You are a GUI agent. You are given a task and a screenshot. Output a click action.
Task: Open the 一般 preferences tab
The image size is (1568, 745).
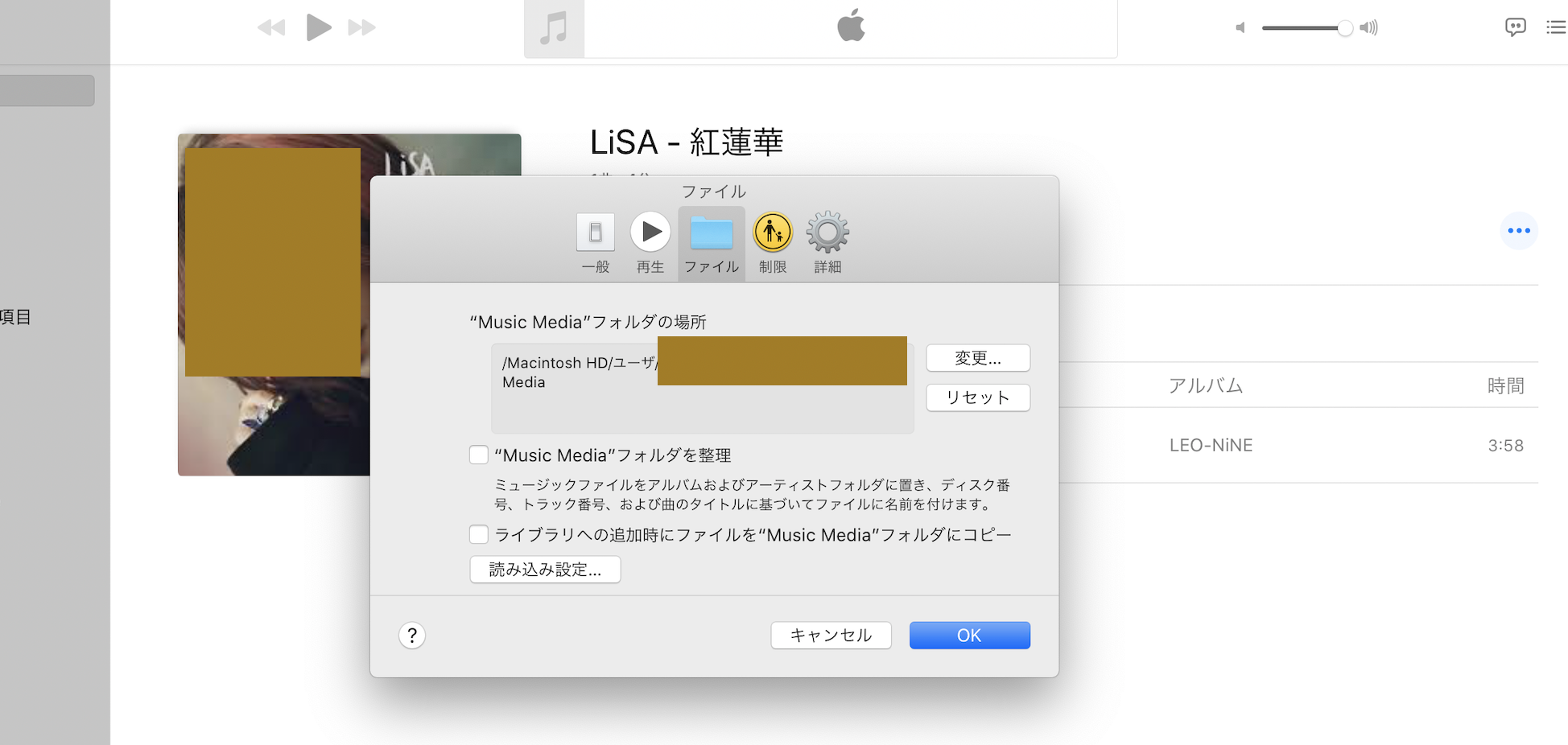tap(596, 244)
